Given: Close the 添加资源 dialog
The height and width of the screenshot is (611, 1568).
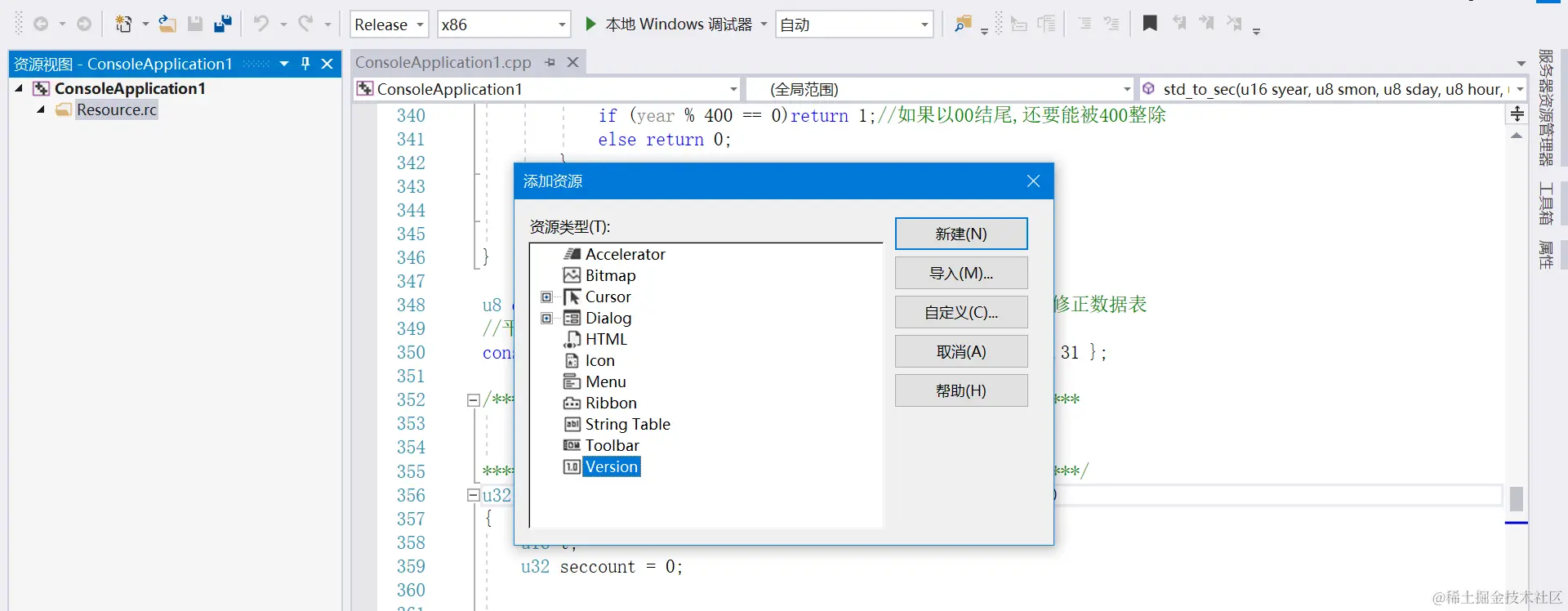Looking at the screenshot, I should [x=1033, y=181].
